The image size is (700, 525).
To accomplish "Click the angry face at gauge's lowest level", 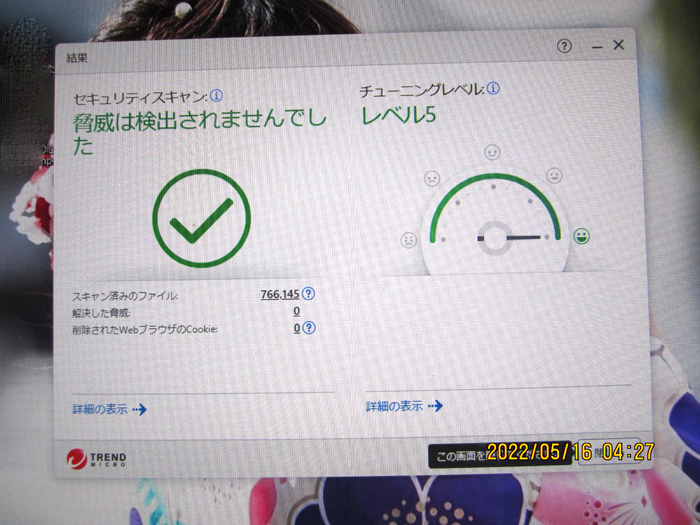I will [x=409, y=240].
